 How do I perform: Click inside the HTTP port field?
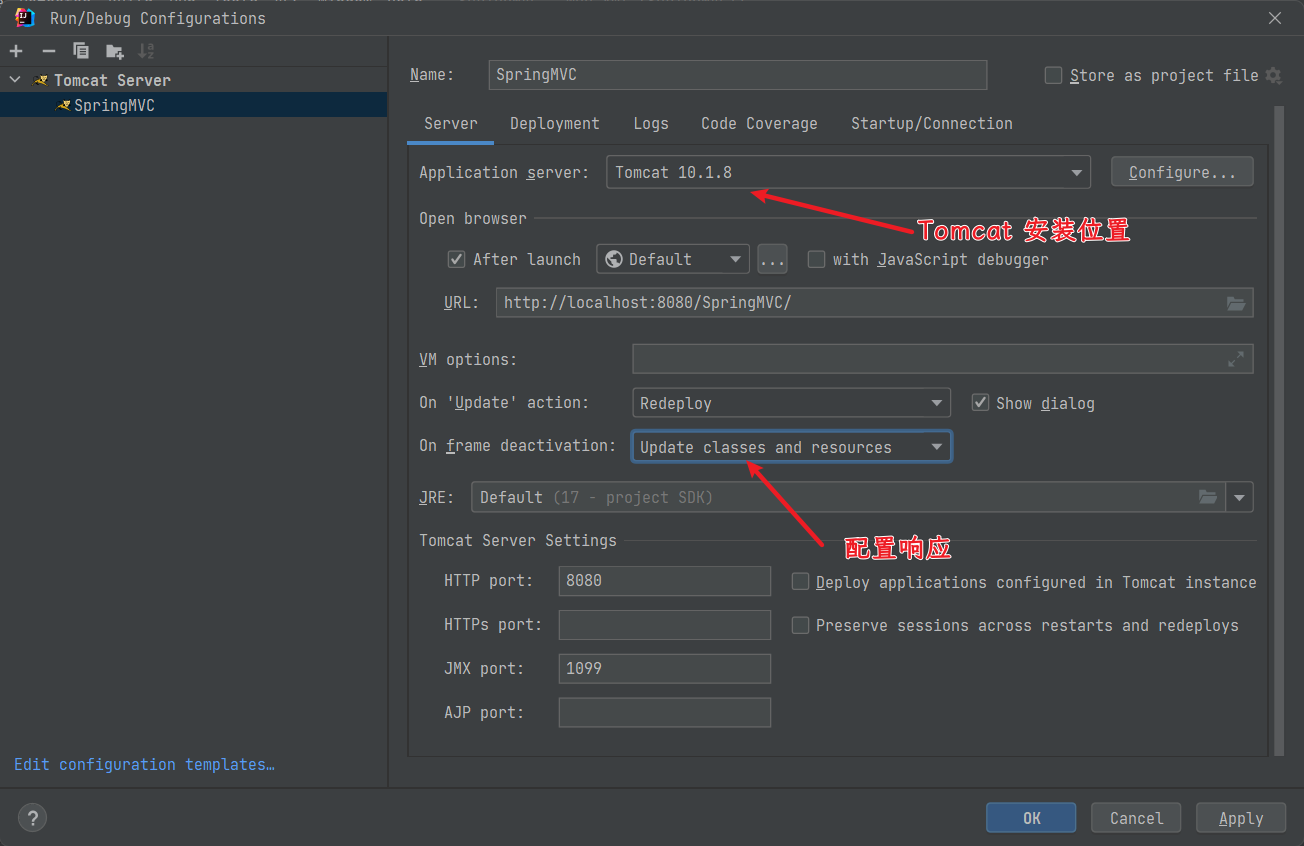664,581
